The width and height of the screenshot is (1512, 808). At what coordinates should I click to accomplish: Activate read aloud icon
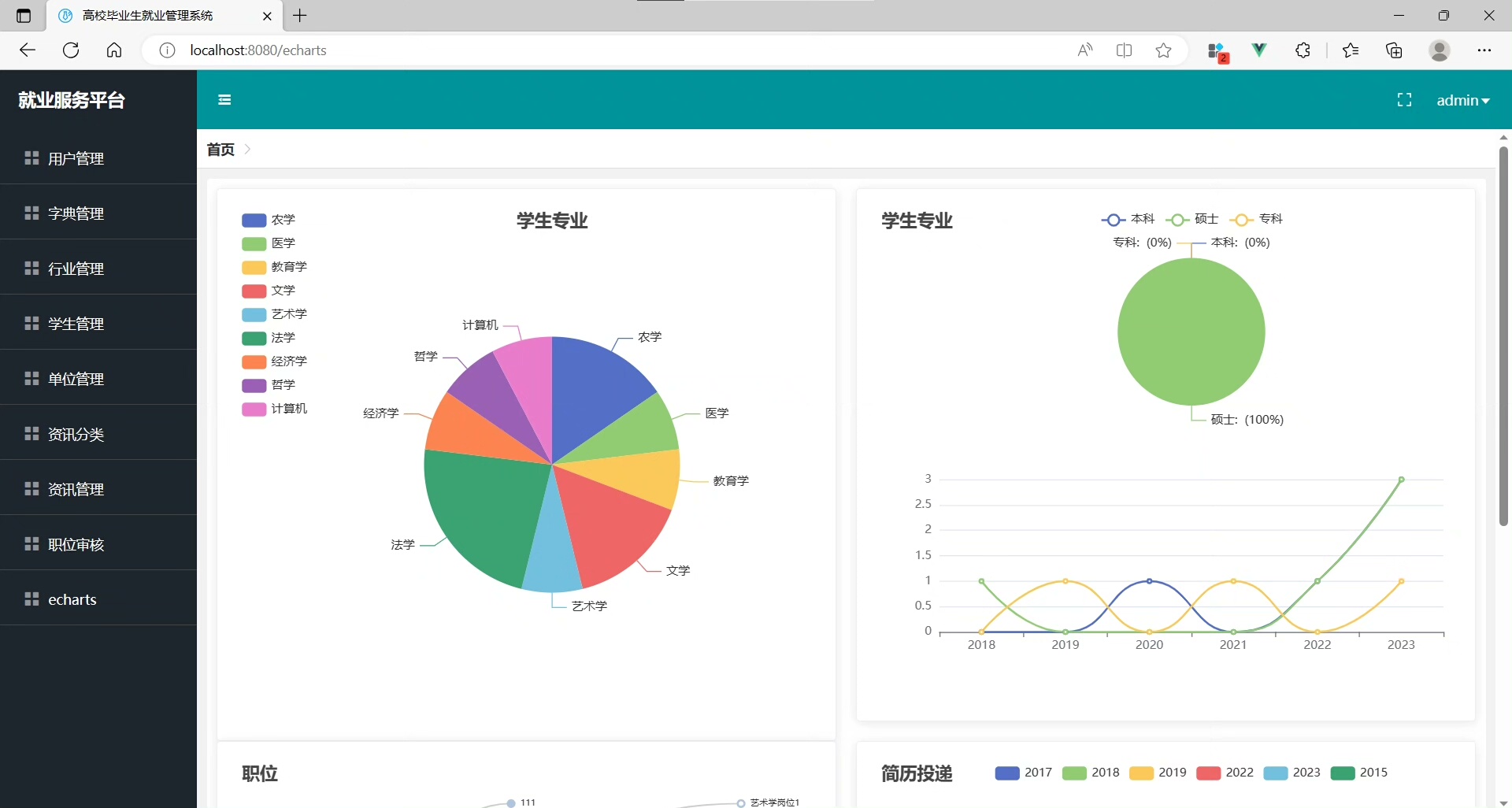pos(1085,50)
